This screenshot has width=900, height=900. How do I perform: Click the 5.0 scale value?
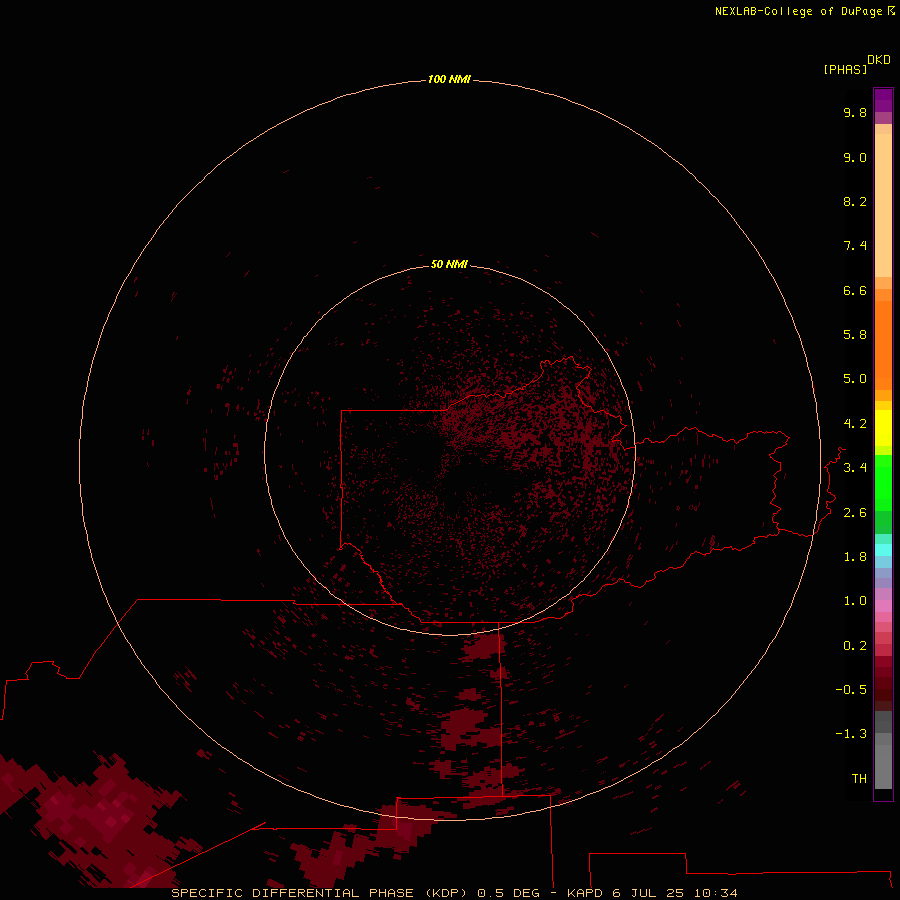(855, 379)
